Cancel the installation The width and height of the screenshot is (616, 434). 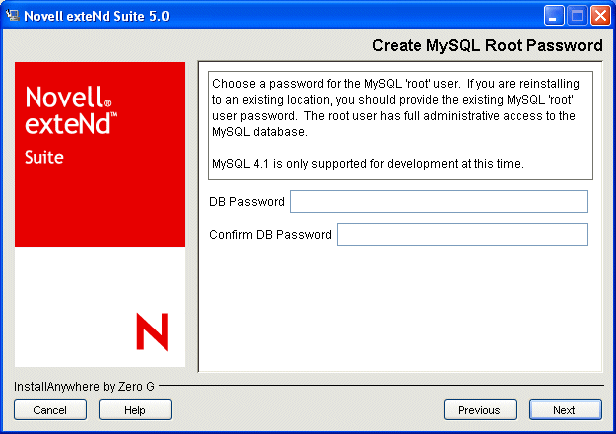[50, 410]
